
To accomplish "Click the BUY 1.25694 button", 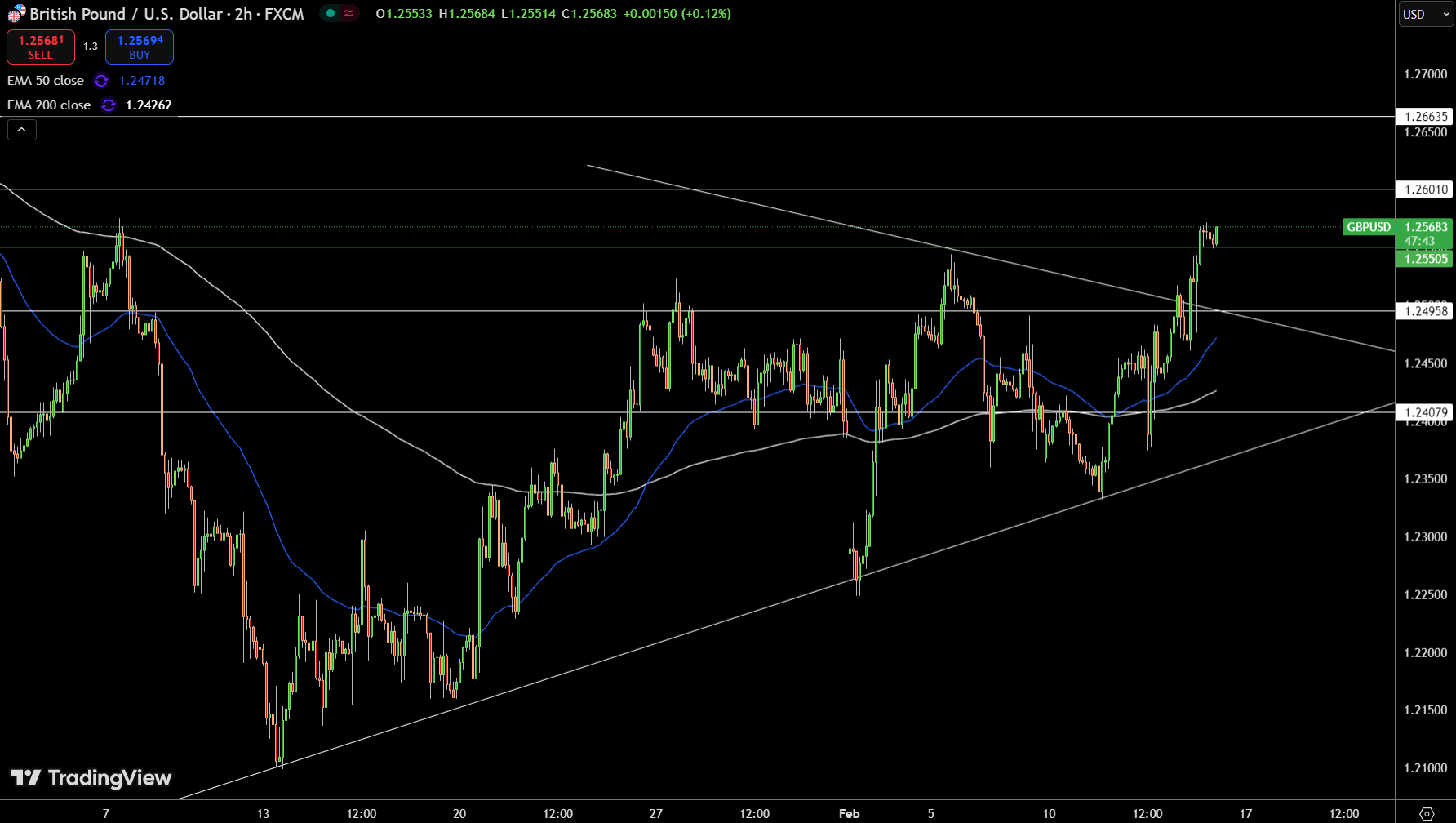I will 140,47.
